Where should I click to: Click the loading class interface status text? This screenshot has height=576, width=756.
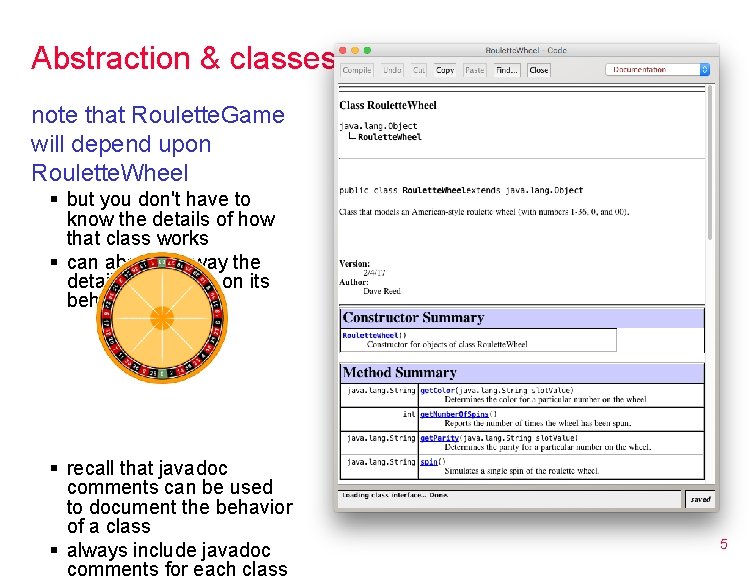pos(395,495)
